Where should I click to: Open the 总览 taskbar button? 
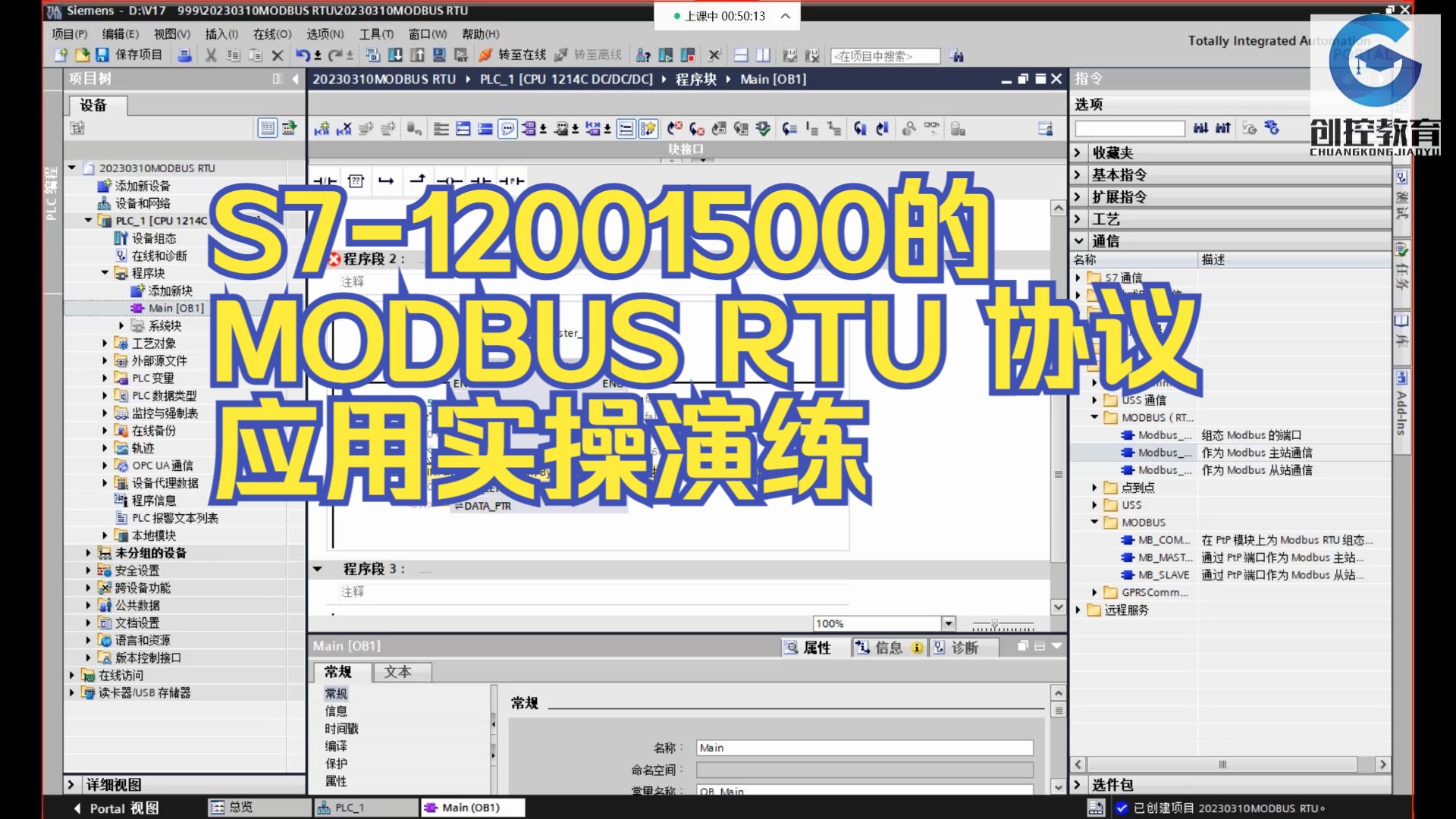tap(258, 808)
